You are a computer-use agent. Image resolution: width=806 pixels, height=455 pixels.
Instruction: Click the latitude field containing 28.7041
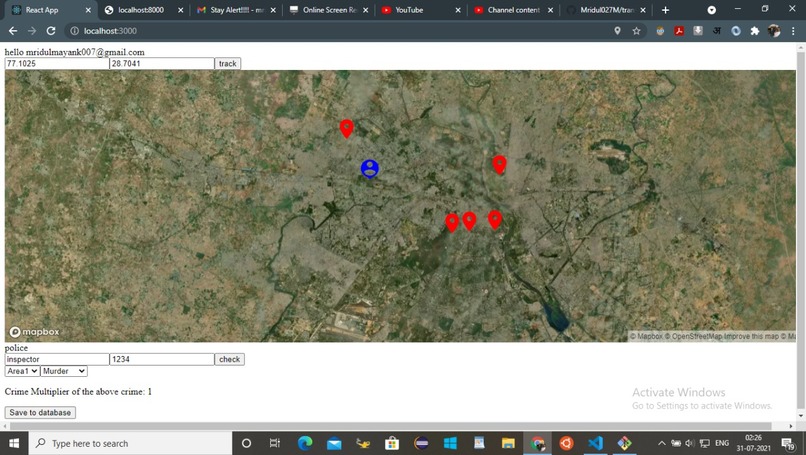coord(162,64)
